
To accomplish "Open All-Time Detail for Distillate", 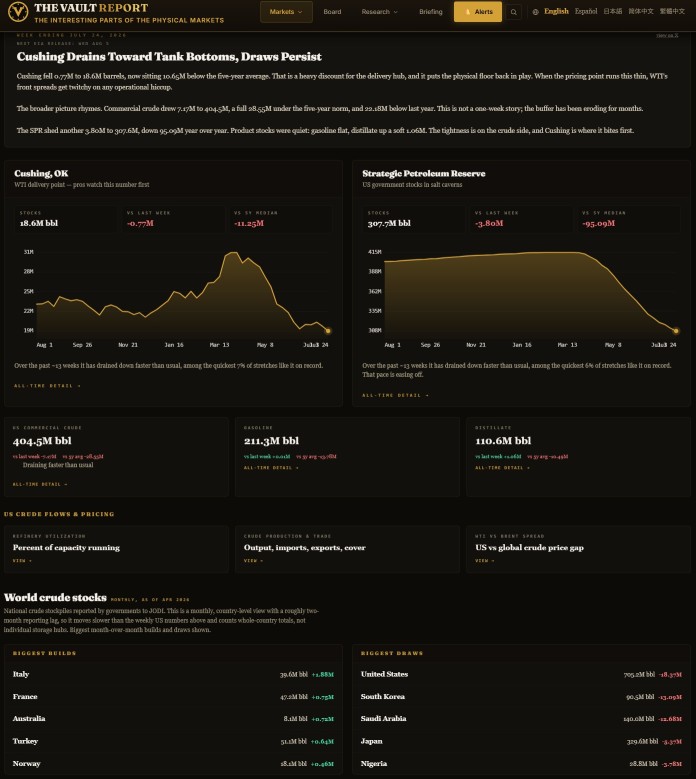I will (x=502, y=467).
